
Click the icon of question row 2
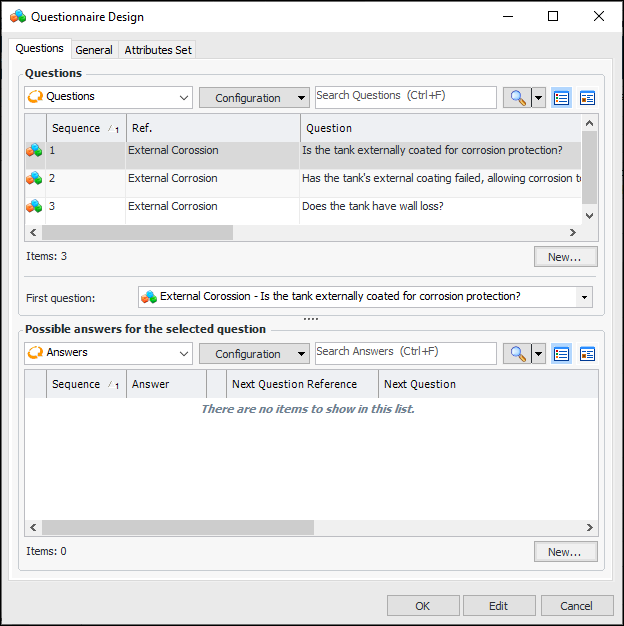(35, 179)
